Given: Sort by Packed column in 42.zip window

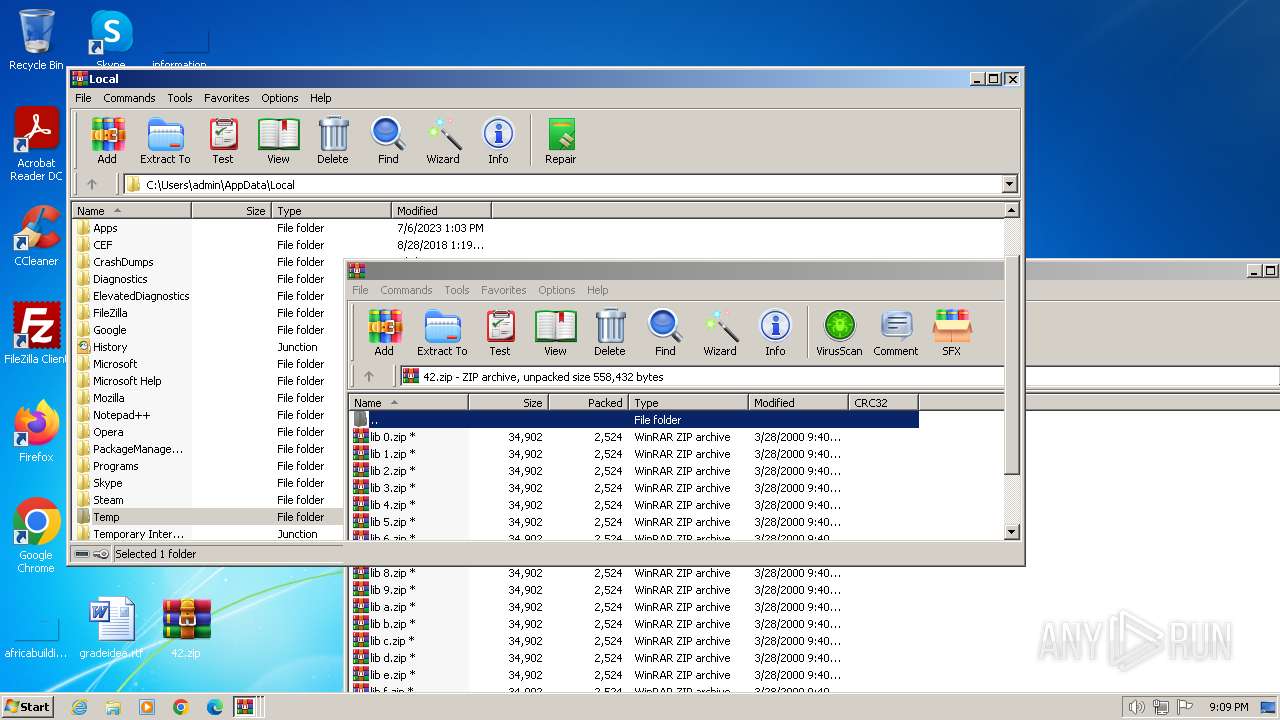Looking at the screenshot, I should click(x=589, y=403).
